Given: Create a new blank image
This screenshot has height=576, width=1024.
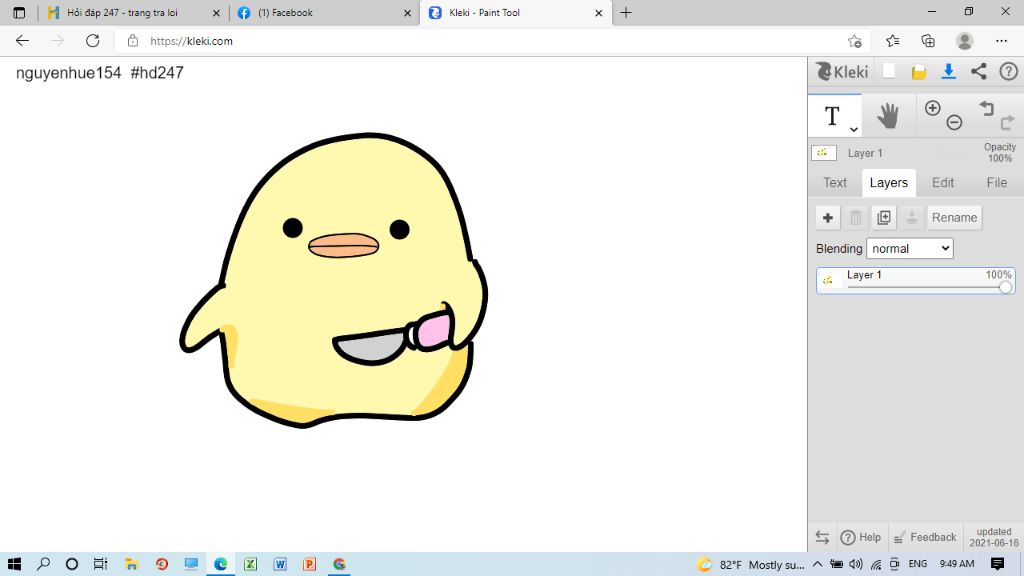Looking at the screenshot, I should 888,71.
